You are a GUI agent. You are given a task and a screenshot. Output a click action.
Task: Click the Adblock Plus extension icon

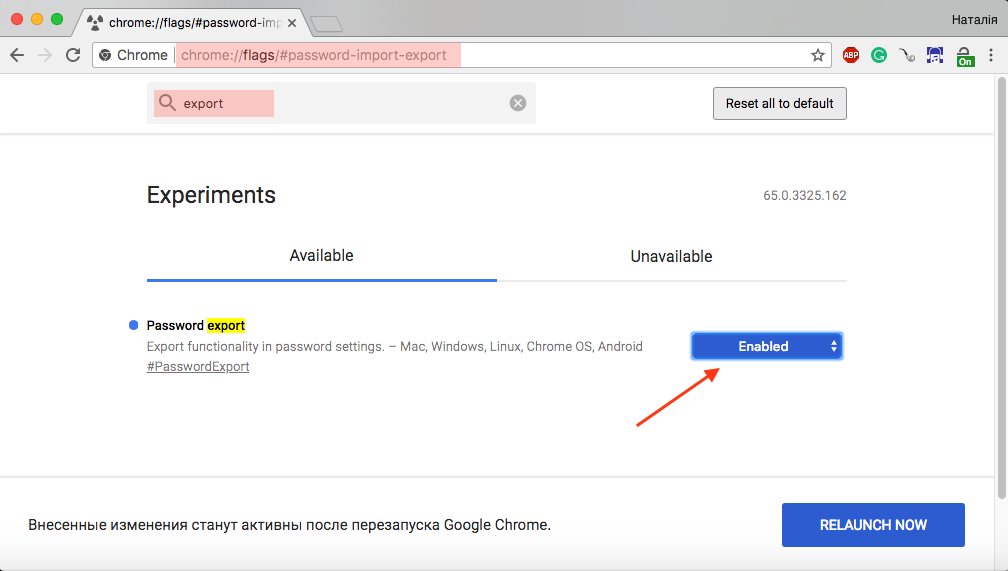(x=851, y=55)
